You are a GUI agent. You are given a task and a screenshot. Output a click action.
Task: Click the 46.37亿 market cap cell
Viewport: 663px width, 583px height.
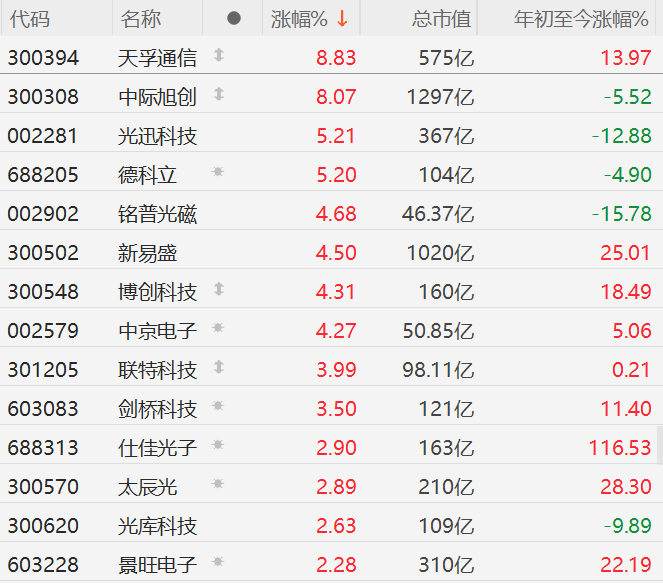(438, 214)
